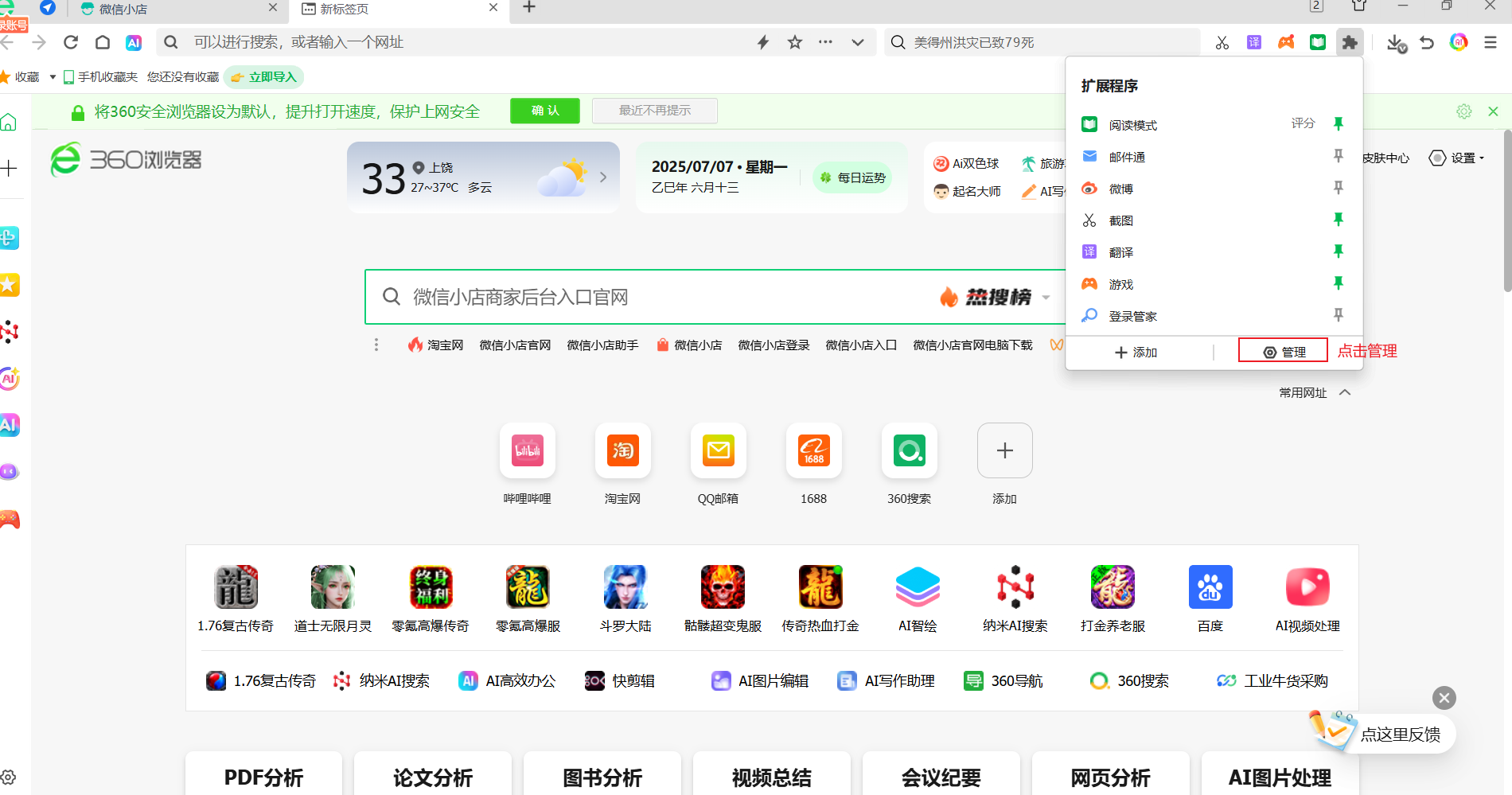Unpin the 截图 extension
1512x795 pixels.
pyautogui.click(x=1339, y=220)
